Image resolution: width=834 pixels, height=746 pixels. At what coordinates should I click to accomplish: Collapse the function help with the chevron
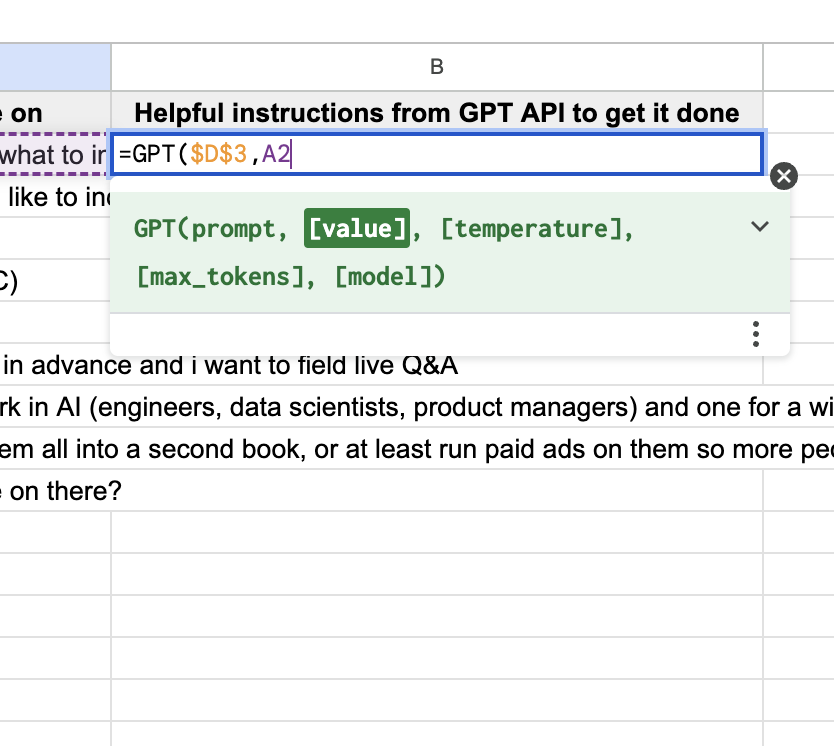pyautogui.click(x=759, y=226)
